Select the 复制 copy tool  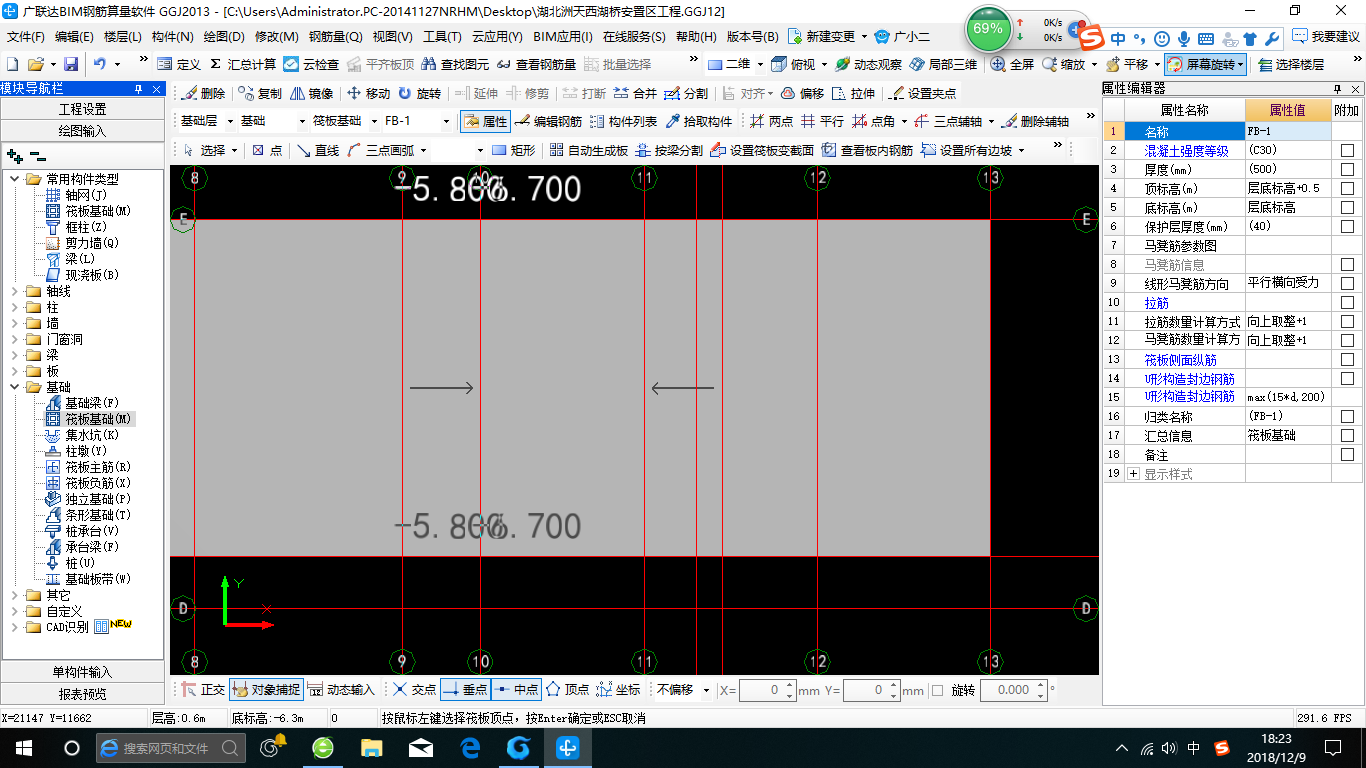click(261, 93)
